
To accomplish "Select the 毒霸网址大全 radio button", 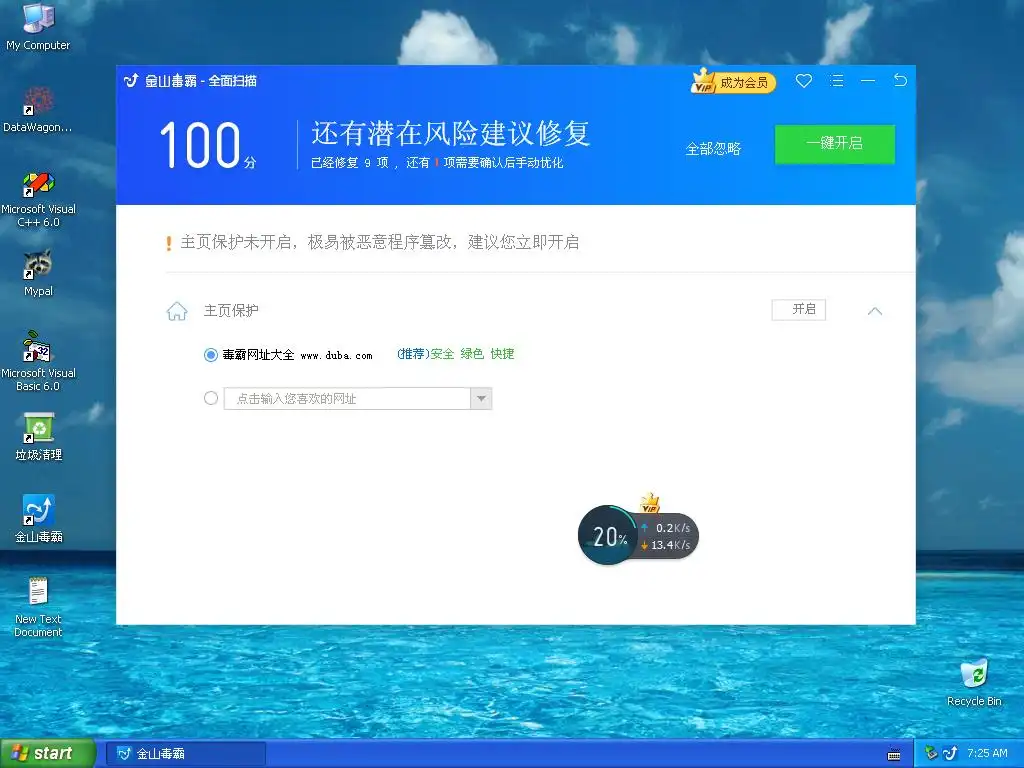I will click(x=210, y=355).
